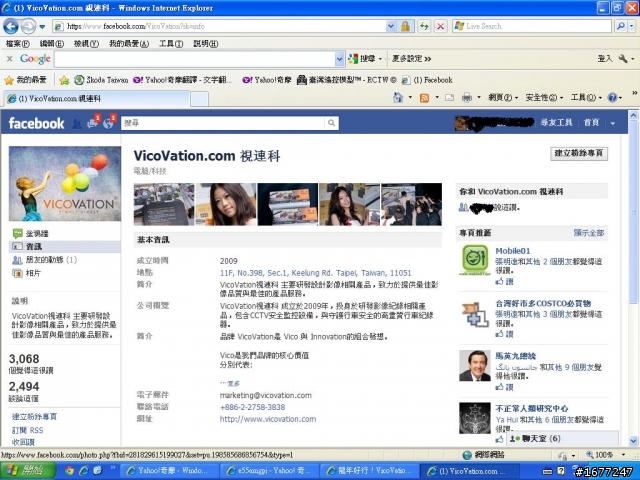Screen dimensions: 640x480
Task: Click the IE Help question mark icon
Action: pyautogui.click(x=612, y=98)
